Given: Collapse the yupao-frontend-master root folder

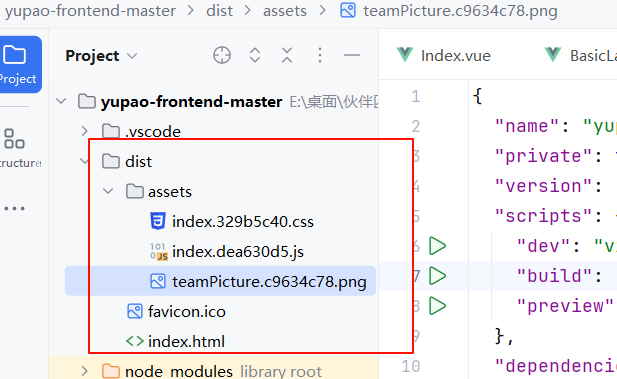Looking at the screenshot, I should 61,102.
